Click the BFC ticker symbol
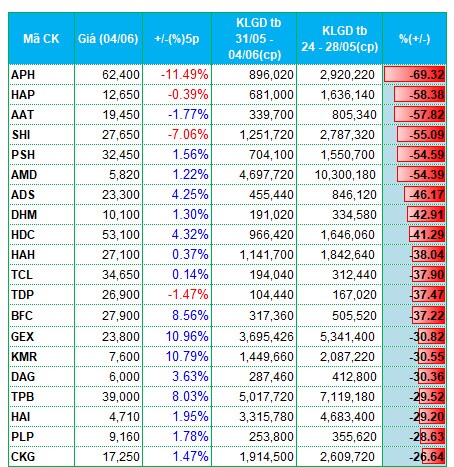The image size is (454, 467). click(22, 315)
